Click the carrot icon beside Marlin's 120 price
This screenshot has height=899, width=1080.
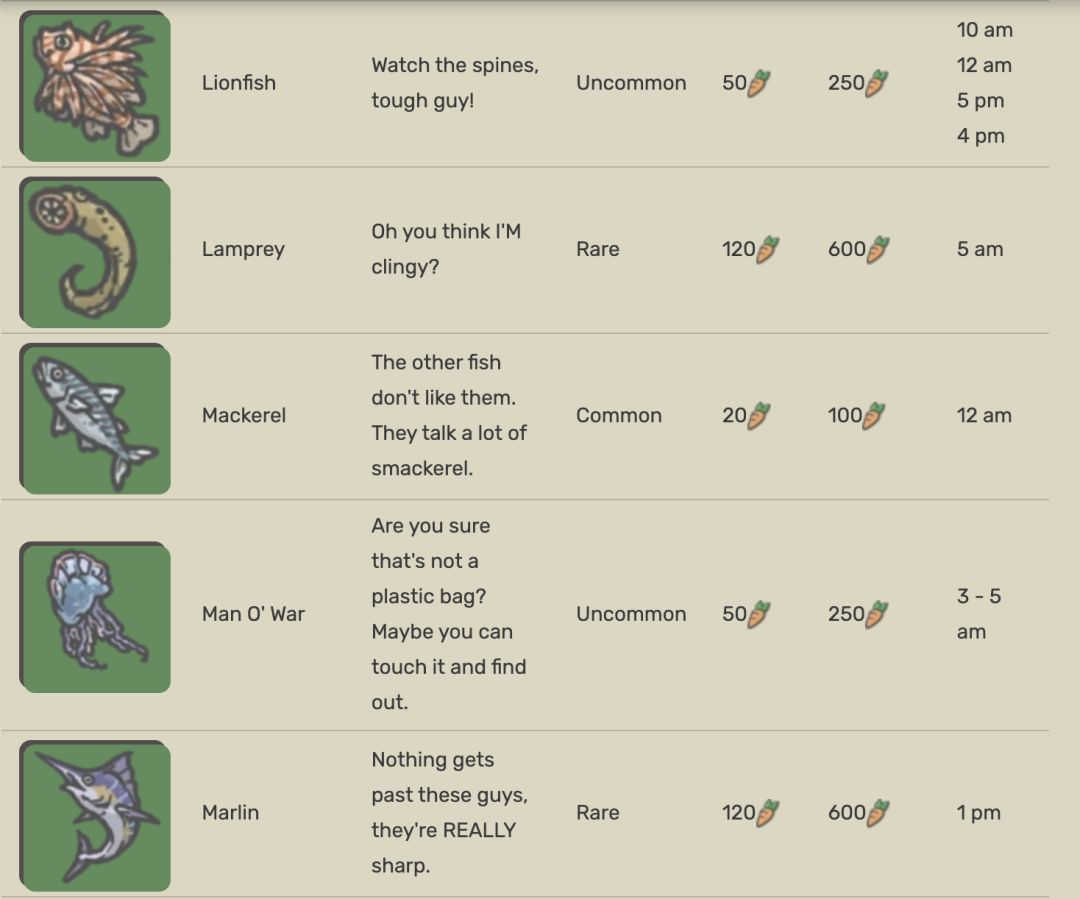click(767, 813)
